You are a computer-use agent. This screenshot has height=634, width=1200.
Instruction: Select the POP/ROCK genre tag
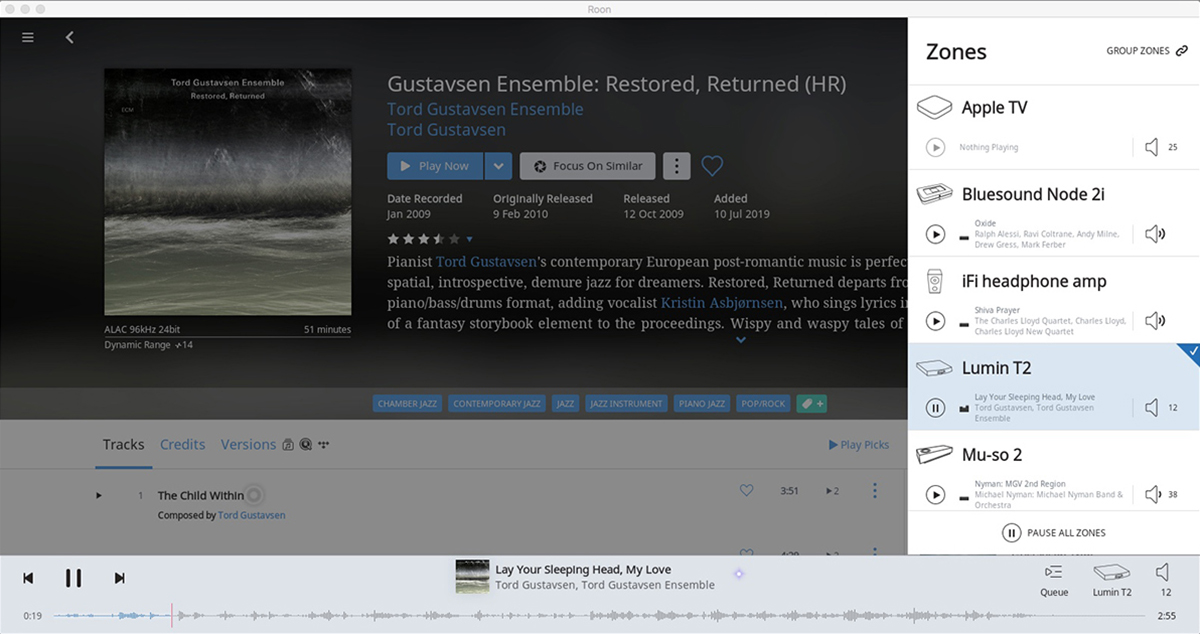[x=763, y=404]
